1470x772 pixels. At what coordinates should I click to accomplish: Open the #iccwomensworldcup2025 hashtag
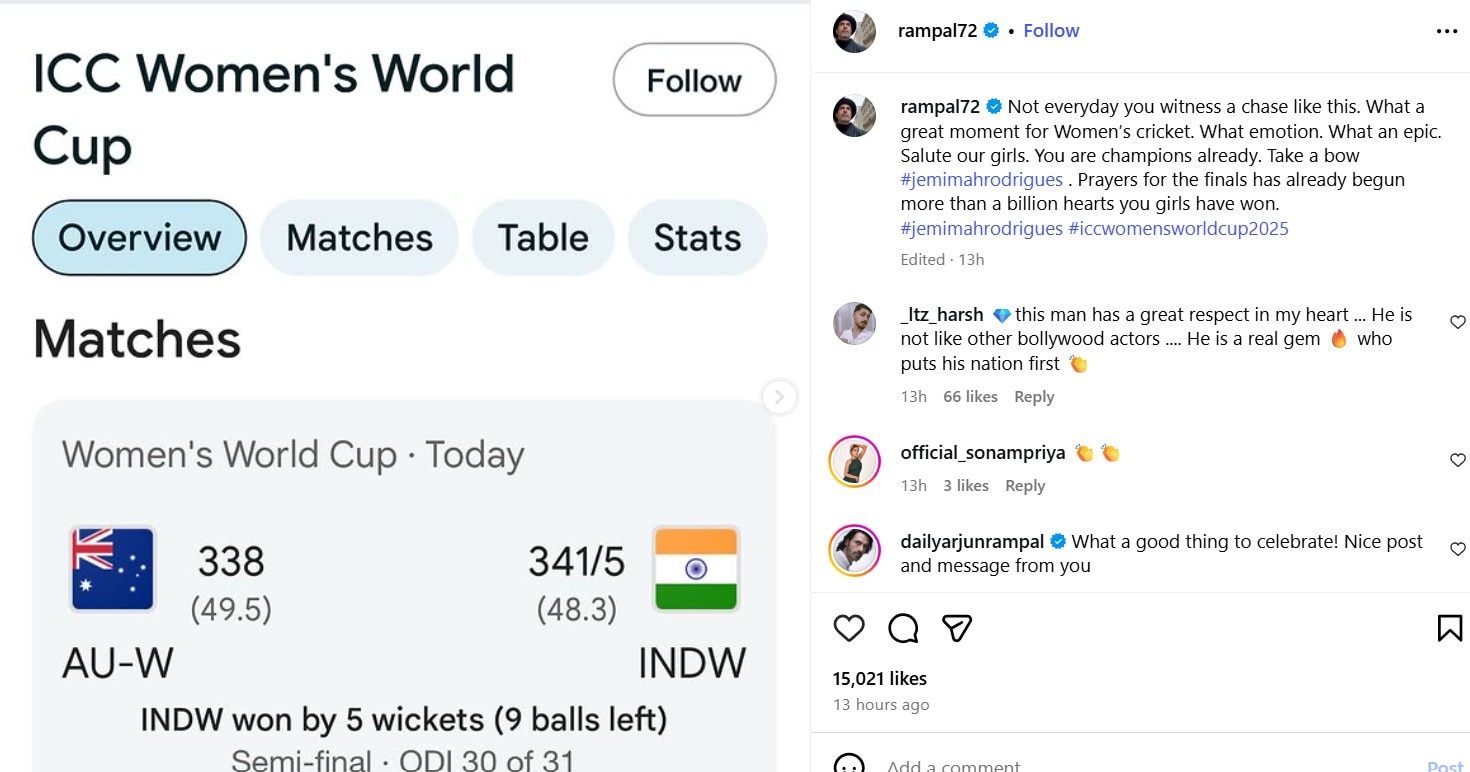tap(1178, 229)
